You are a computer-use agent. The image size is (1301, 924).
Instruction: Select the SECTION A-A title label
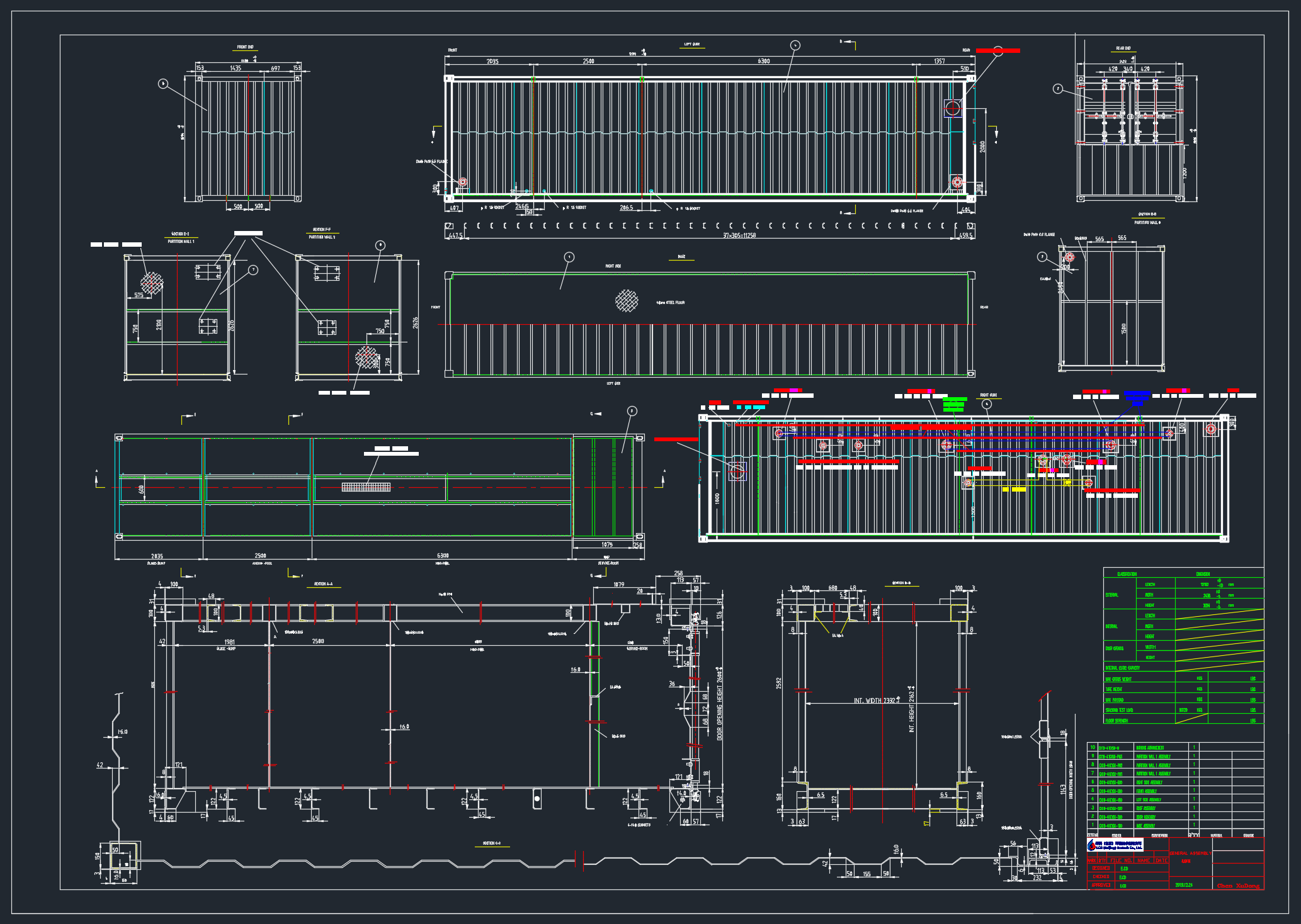(323, 584)
